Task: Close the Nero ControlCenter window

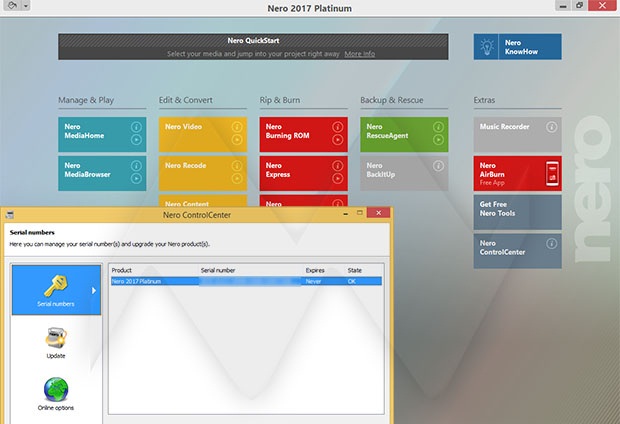Action: click(378, 213)
